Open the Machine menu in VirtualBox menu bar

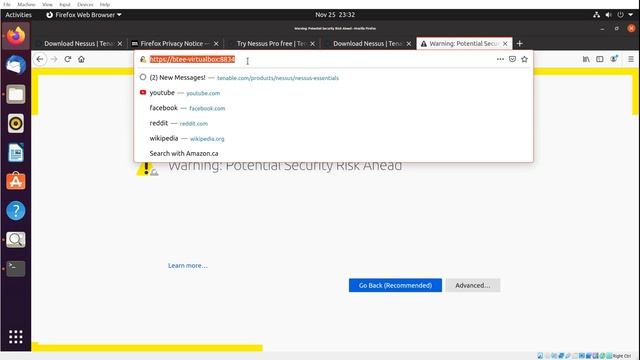[26, 4]
